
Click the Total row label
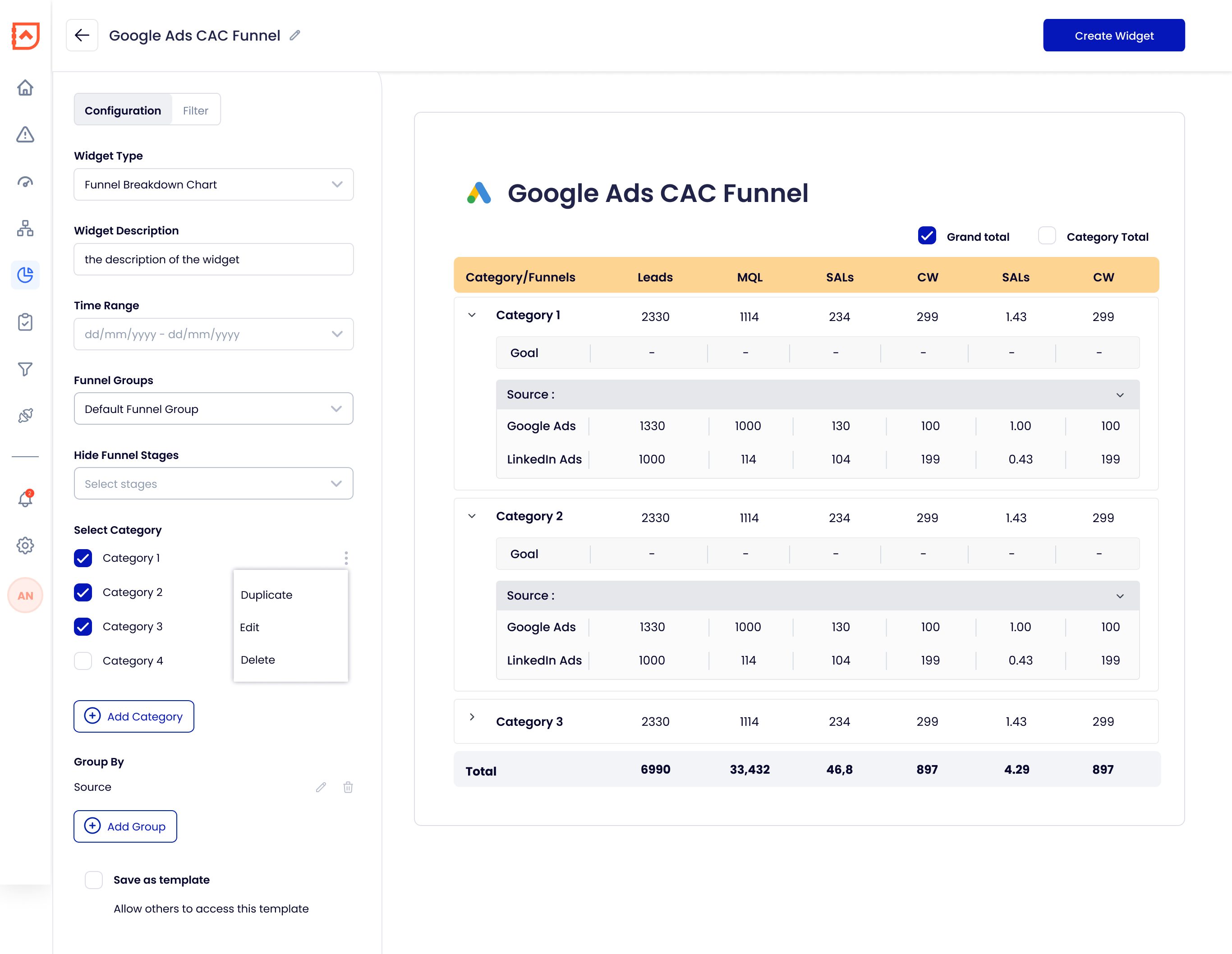481,771
